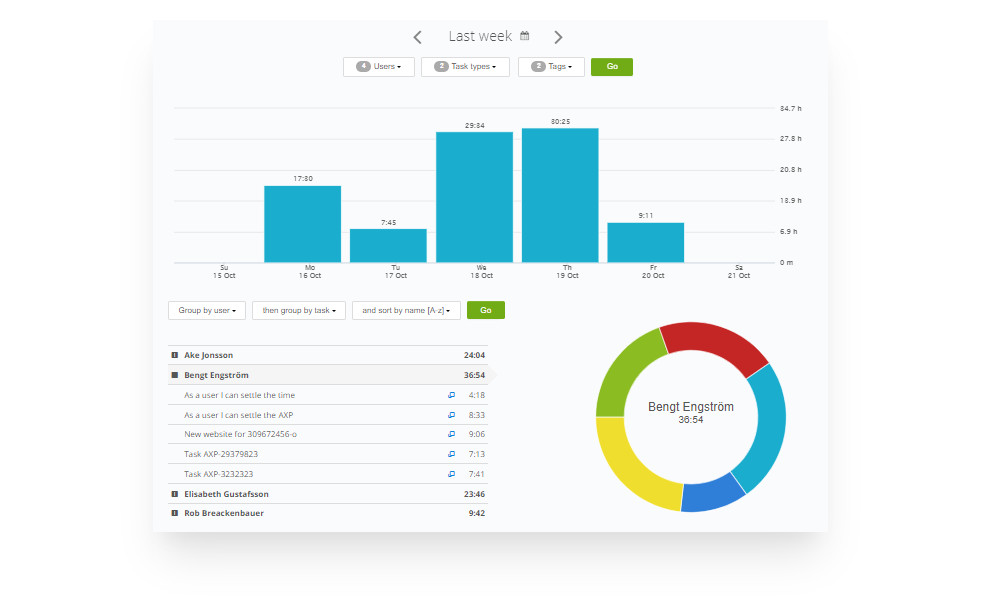Open the 'Group by user' selector
The image size is (1000, 603).
[207, 310]
